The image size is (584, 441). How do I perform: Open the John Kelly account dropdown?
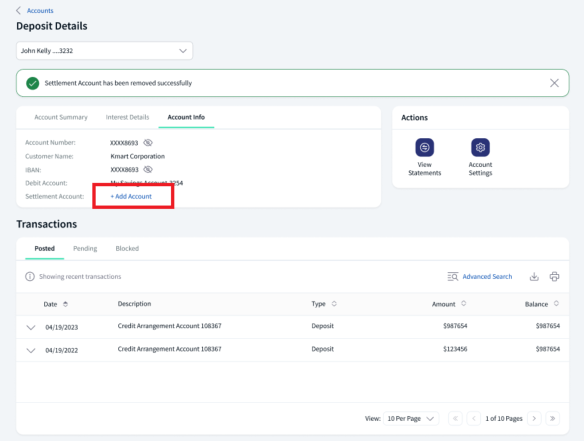coord(104,51)
